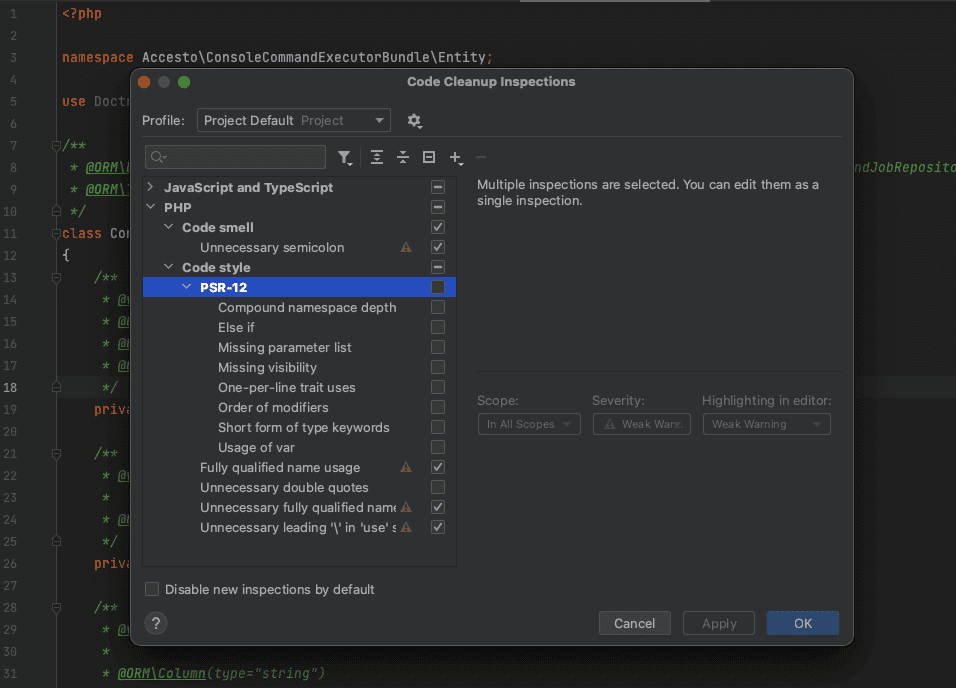Enable the PSR-12 checkbox
This screenshot has width=956, height=688.
[x=437, y=287]
